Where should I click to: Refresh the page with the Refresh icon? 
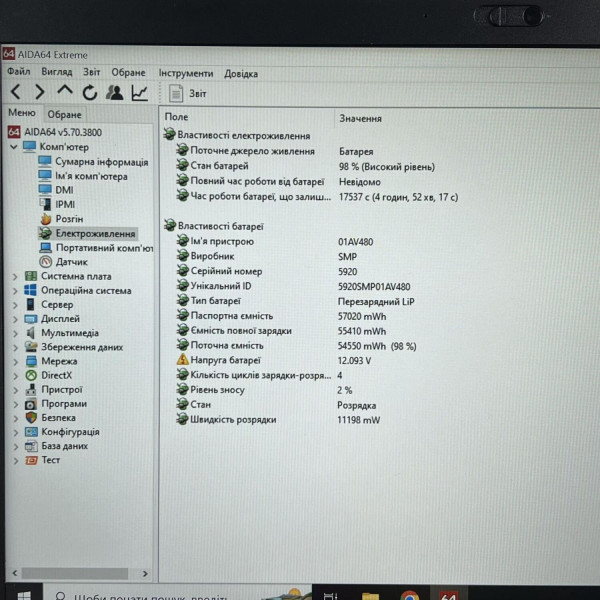pyautogui.click(x=90, y=93)
